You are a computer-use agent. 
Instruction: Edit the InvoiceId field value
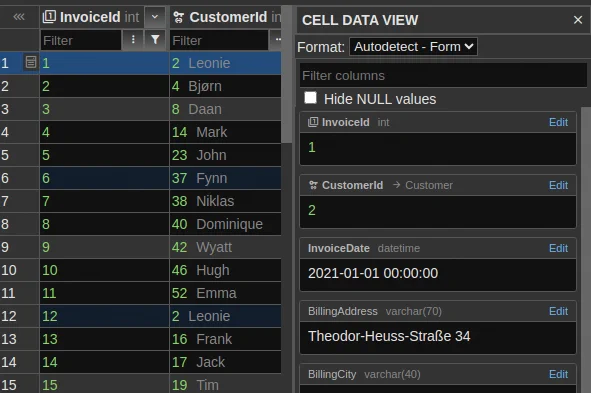point(558,122)
